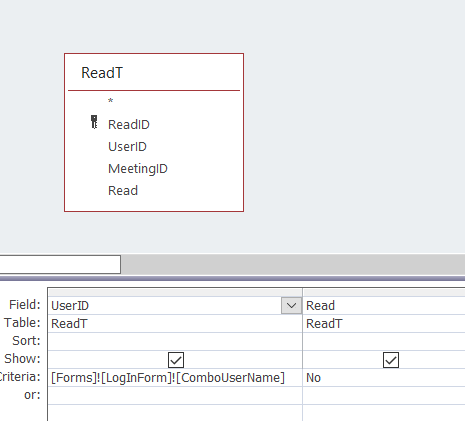465x421 pixels.
Task: Uncheck Show checkbox for UserID column
Action: point(176,360)
